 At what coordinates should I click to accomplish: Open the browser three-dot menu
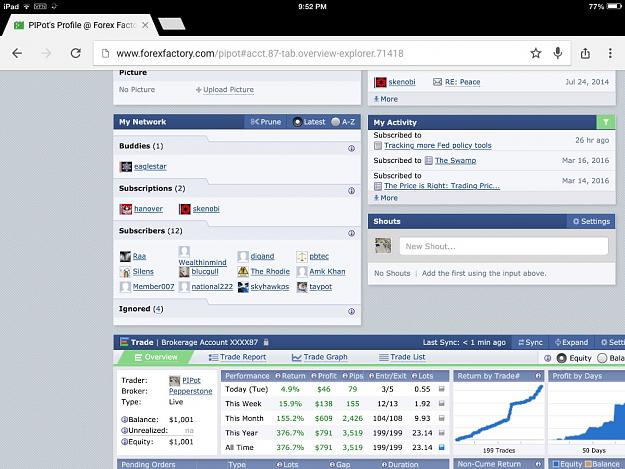point(610,53)
